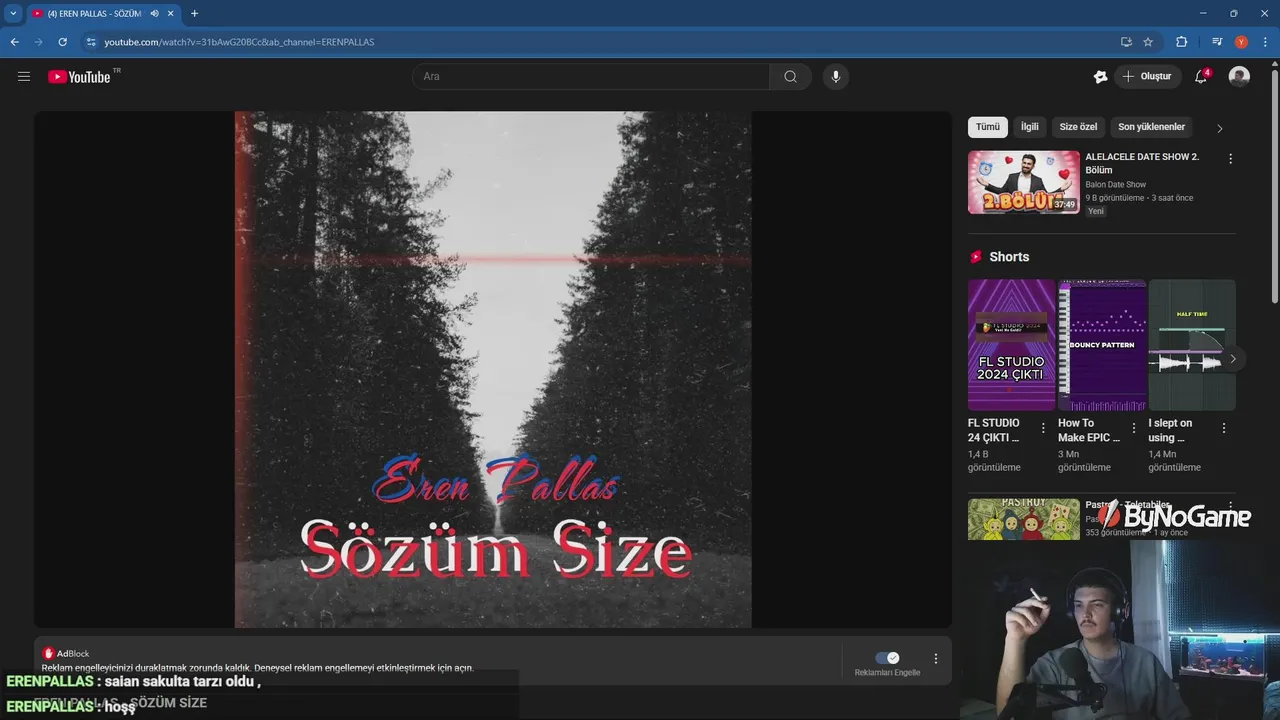Open options for I slept on using short

pyautogui.click(x=1224, y=428)
